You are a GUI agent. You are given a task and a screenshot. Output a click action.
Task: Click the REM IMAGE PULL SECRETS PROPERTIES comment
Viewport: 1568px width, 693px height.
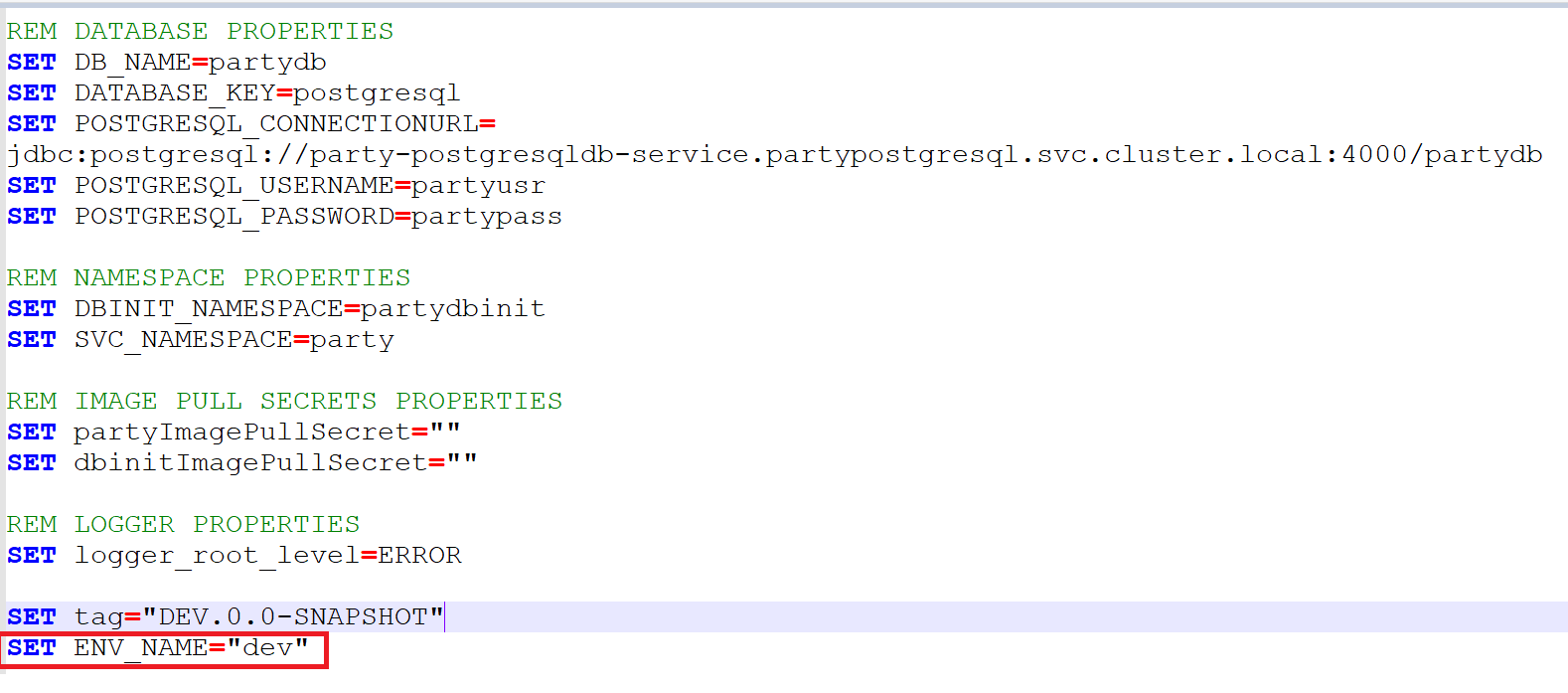pyautogui.click(x=284, y=402)
